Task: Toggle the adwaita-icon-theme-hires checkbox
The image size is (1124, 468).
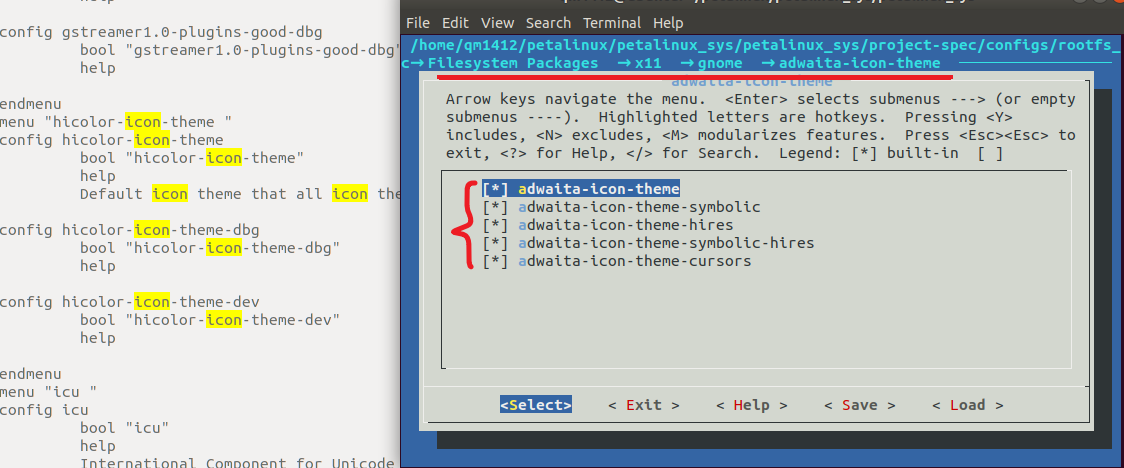Action: click(x=495, y=225)
